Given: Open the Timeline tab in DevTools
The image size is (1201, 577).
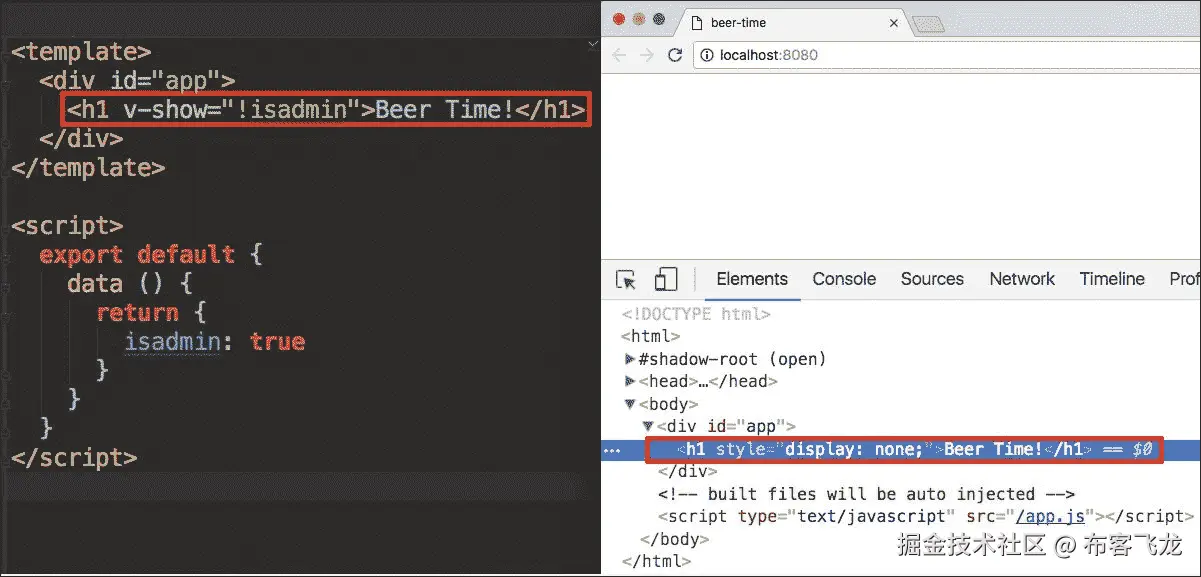Looking at the screenshot, I should pos(1112,279).
